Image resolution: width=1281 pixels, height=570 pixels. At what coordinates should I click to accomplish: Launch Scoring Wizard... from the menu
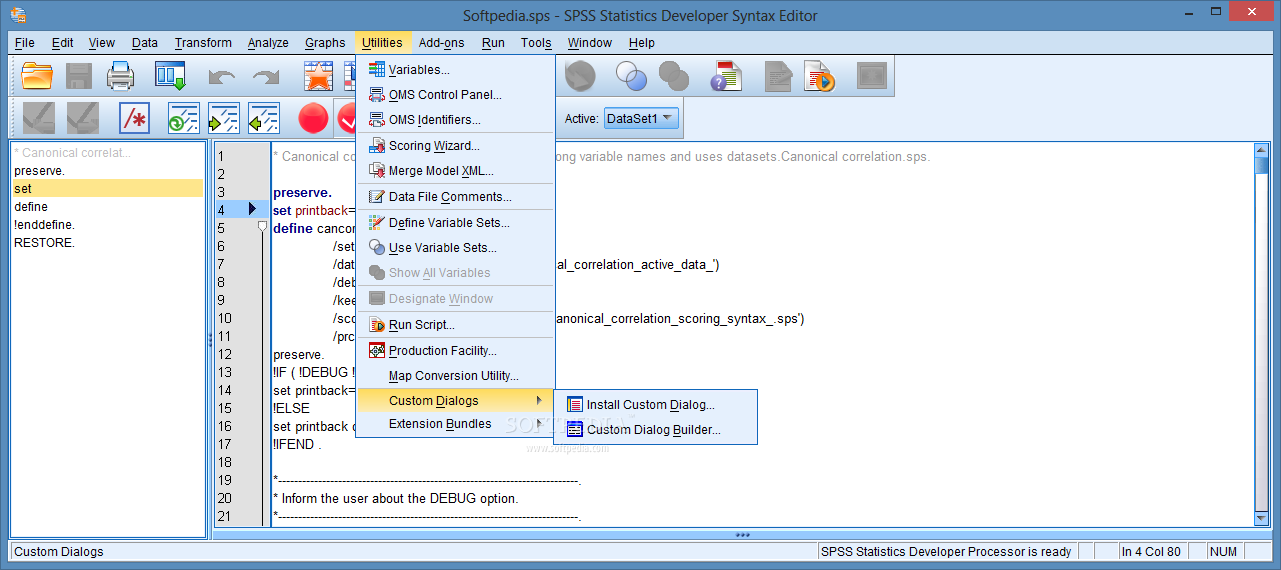click(x=455, y=145)
